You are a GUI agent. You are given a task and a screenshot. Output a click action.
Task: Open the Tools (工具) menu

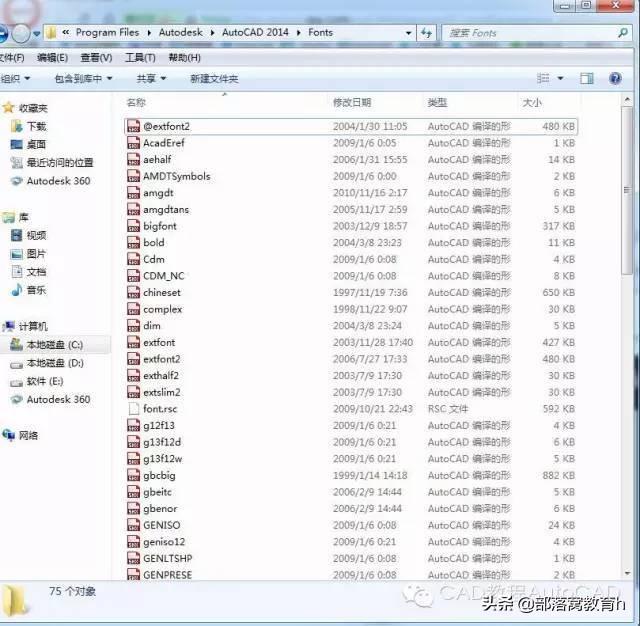point(140,58)
